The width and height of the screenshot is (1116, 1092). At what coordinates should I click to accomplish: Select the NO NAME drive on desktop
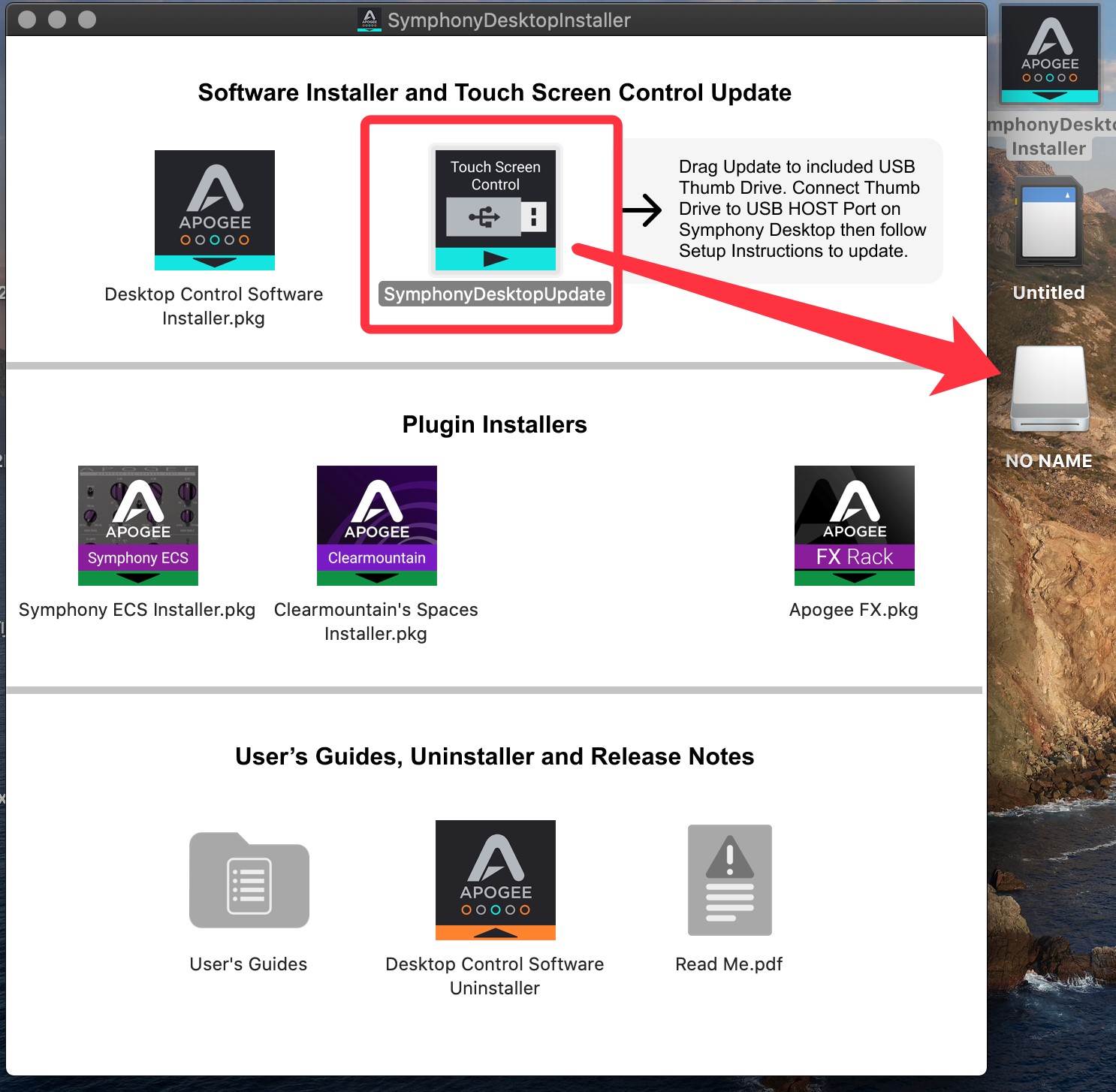pos(1050,389)
